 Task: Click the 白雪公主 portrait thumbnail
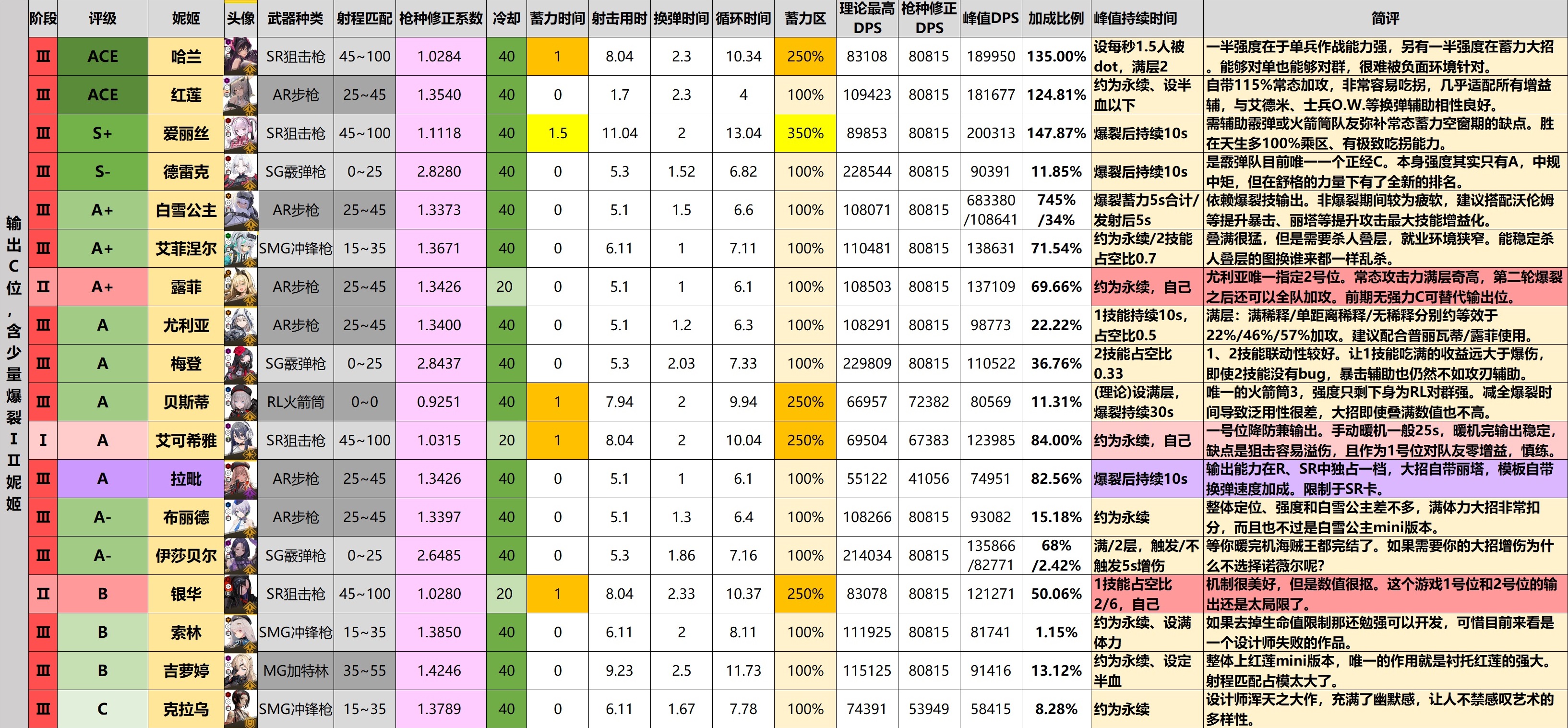pos(240,210)
